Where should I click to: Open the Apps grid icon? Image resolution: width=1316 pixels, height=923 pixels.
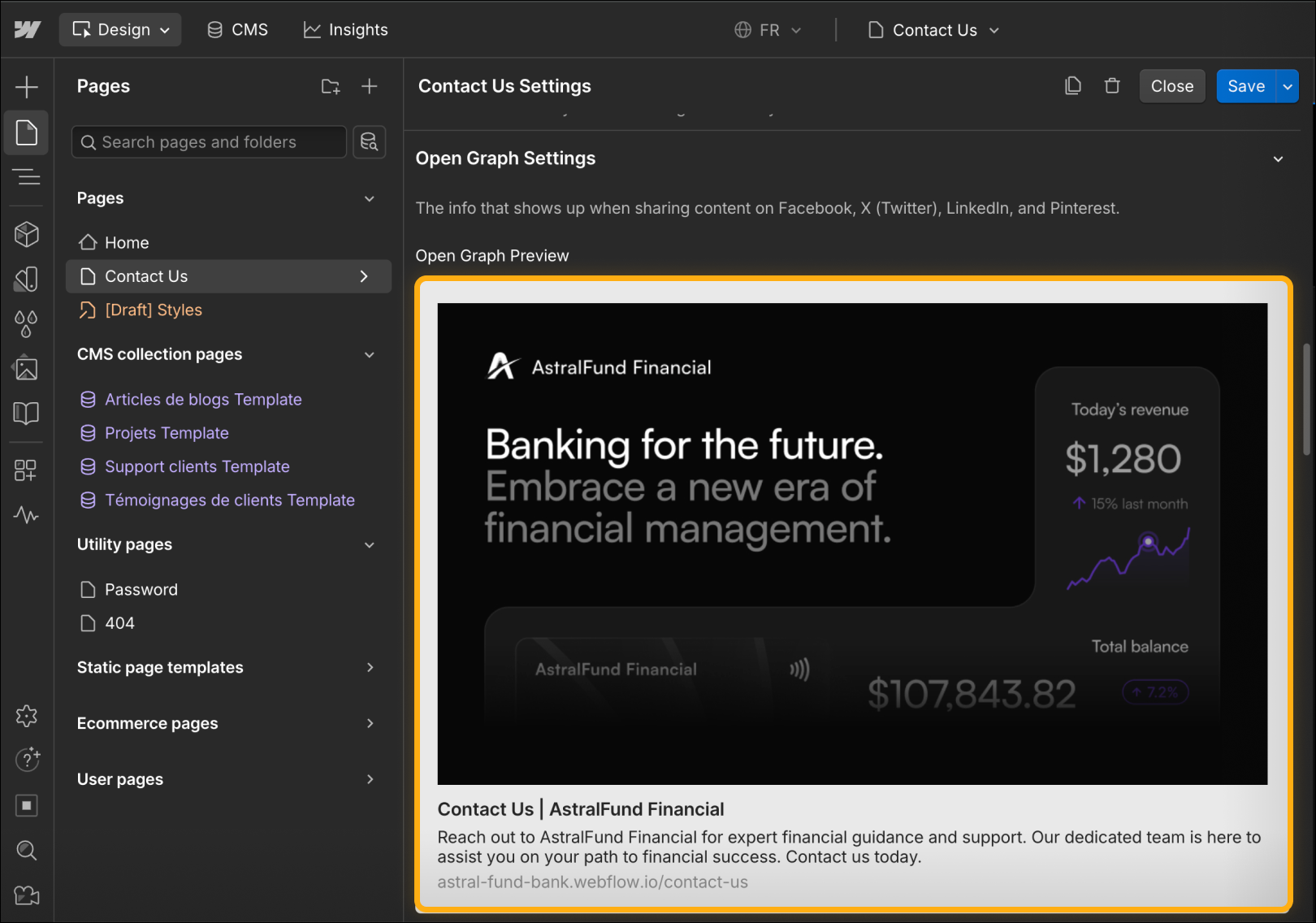27,470
